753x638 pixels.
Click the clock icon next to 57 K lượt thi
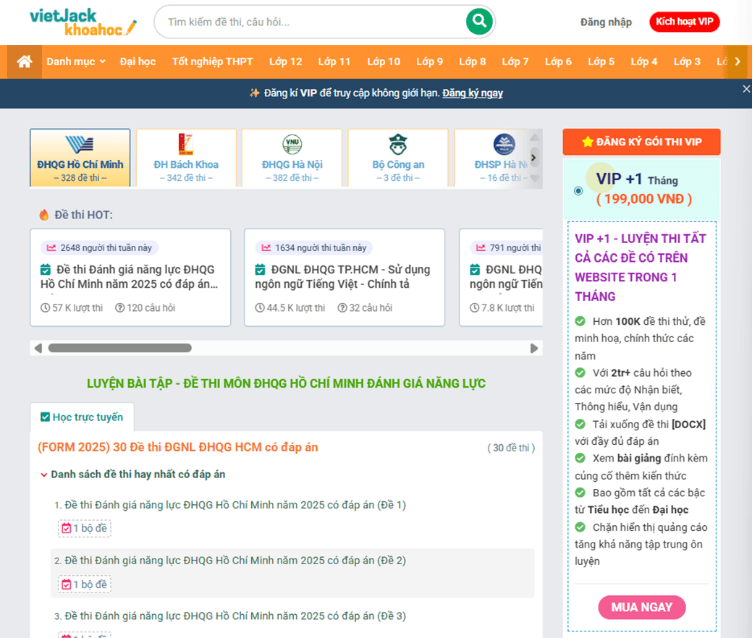(x=45, y=308)
